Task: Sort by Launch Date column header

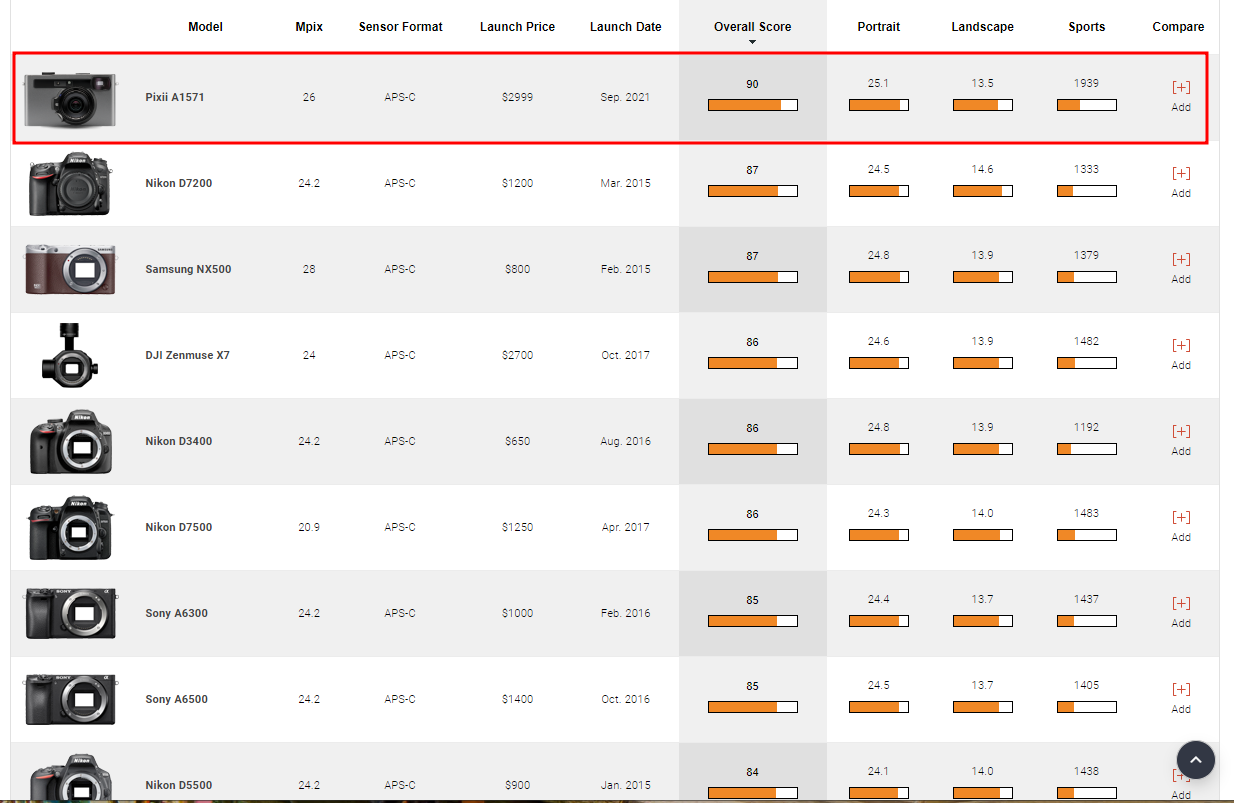Action: [625, 27]
